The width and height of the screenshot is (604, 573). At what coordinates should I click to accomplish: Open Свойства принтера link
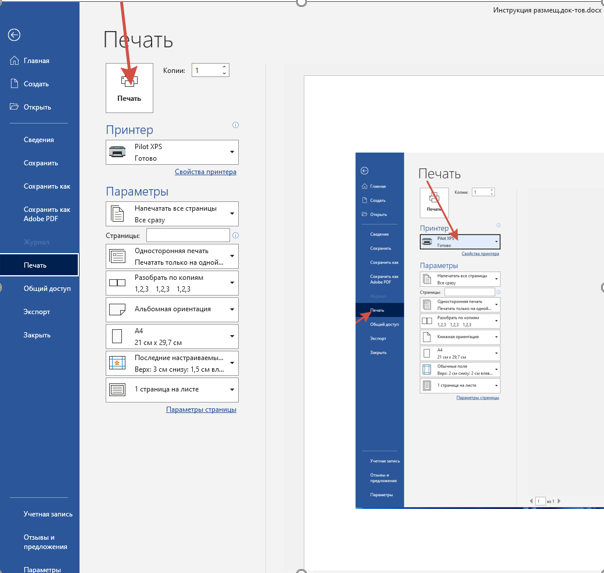pyautogui.click(x=205, y=172)
